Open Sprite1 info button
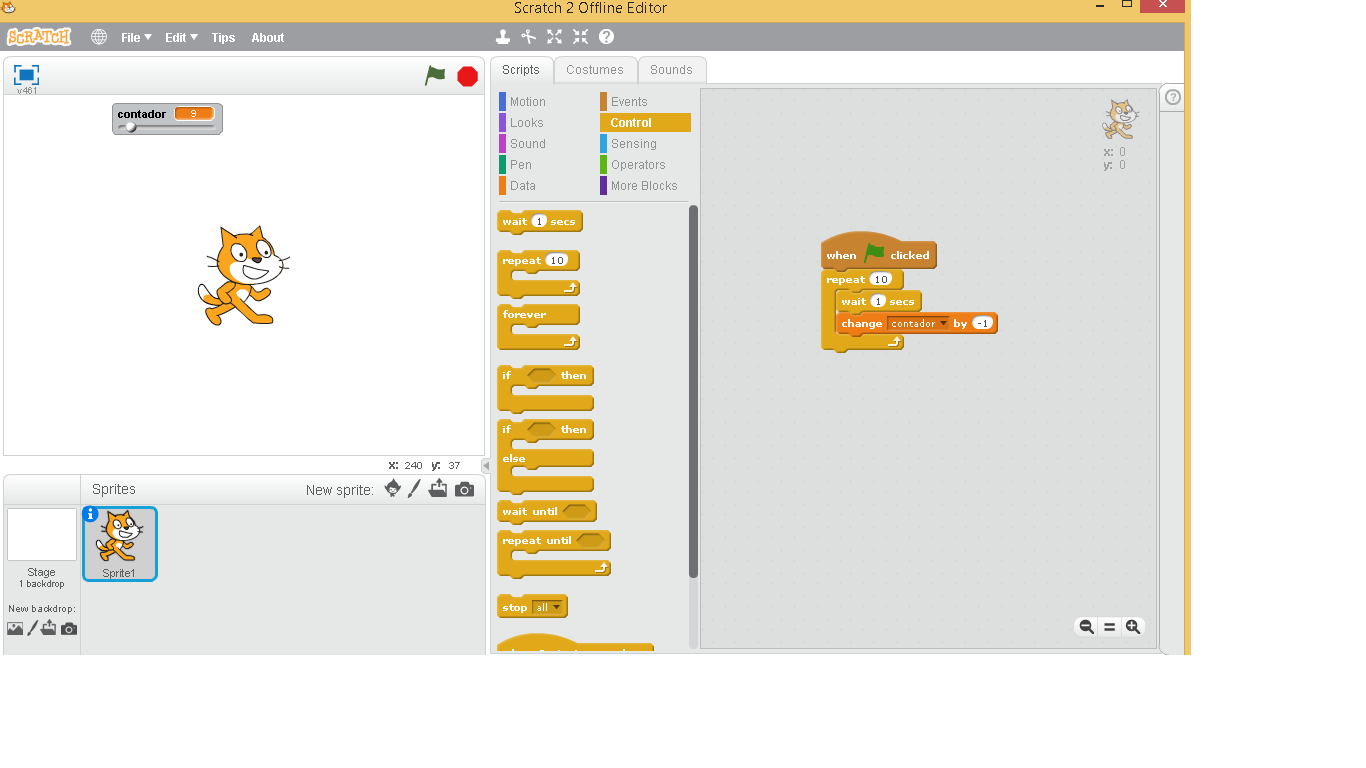The width and height of the screenshot is (1366, 768). 91,514
